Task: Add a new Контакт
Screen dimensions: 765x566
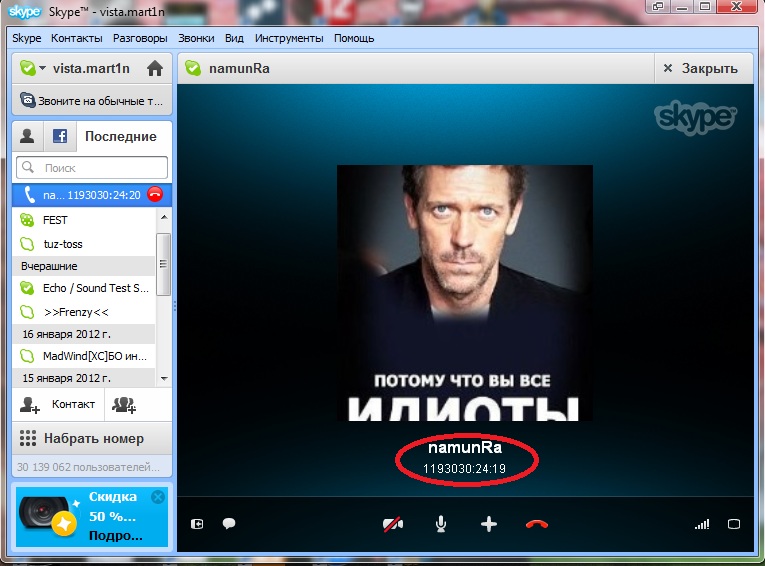Action: click(x=58, y=404)
